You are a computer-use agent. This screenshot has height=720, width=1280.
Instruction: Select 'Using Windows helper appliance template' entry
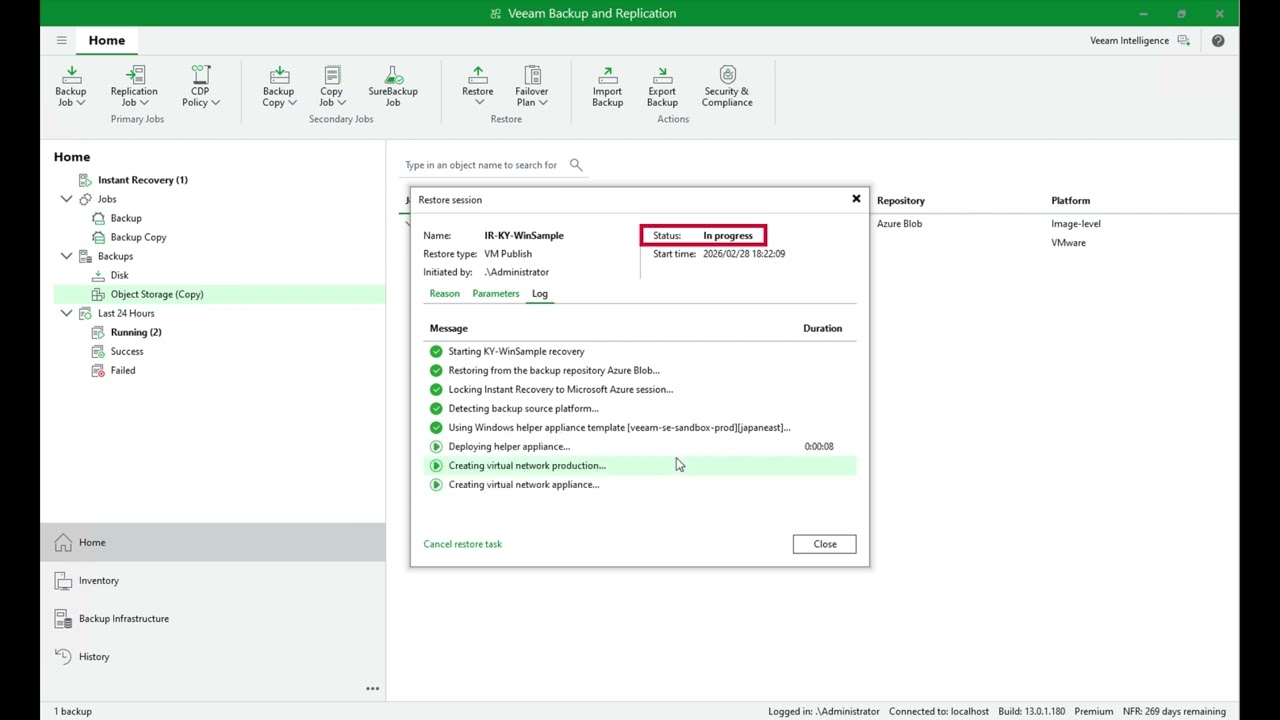coord(640,427)
